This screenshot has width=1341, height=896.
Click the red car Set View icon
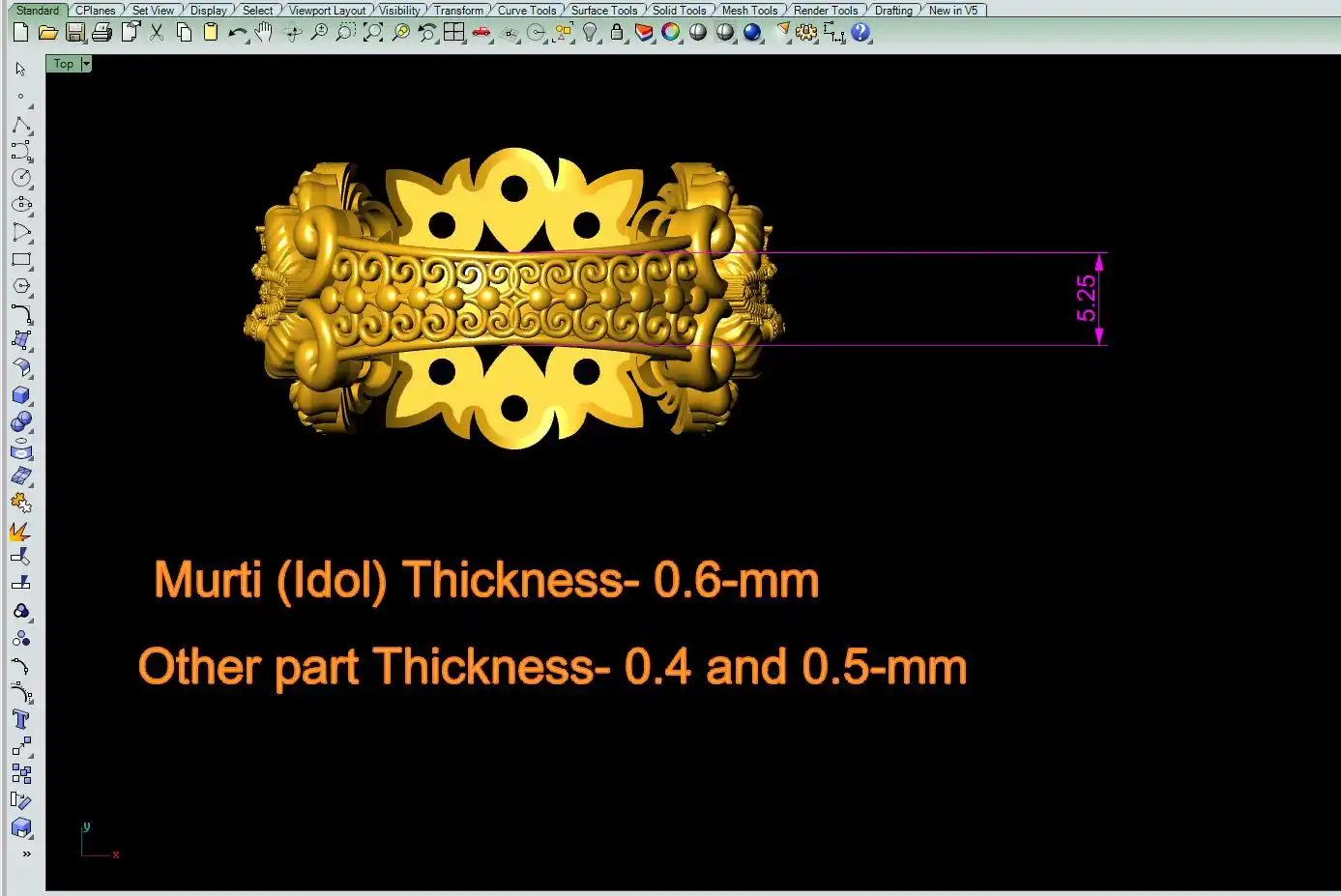(481, 33)
